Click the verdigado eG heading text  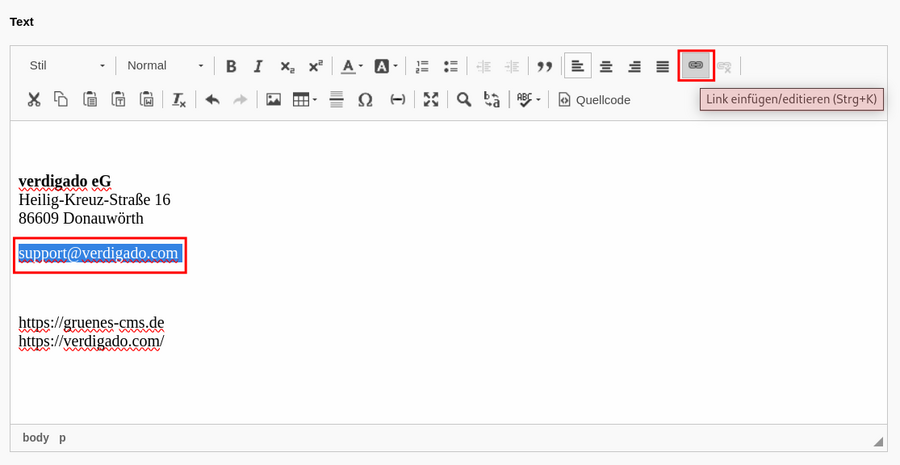(65, 181)
